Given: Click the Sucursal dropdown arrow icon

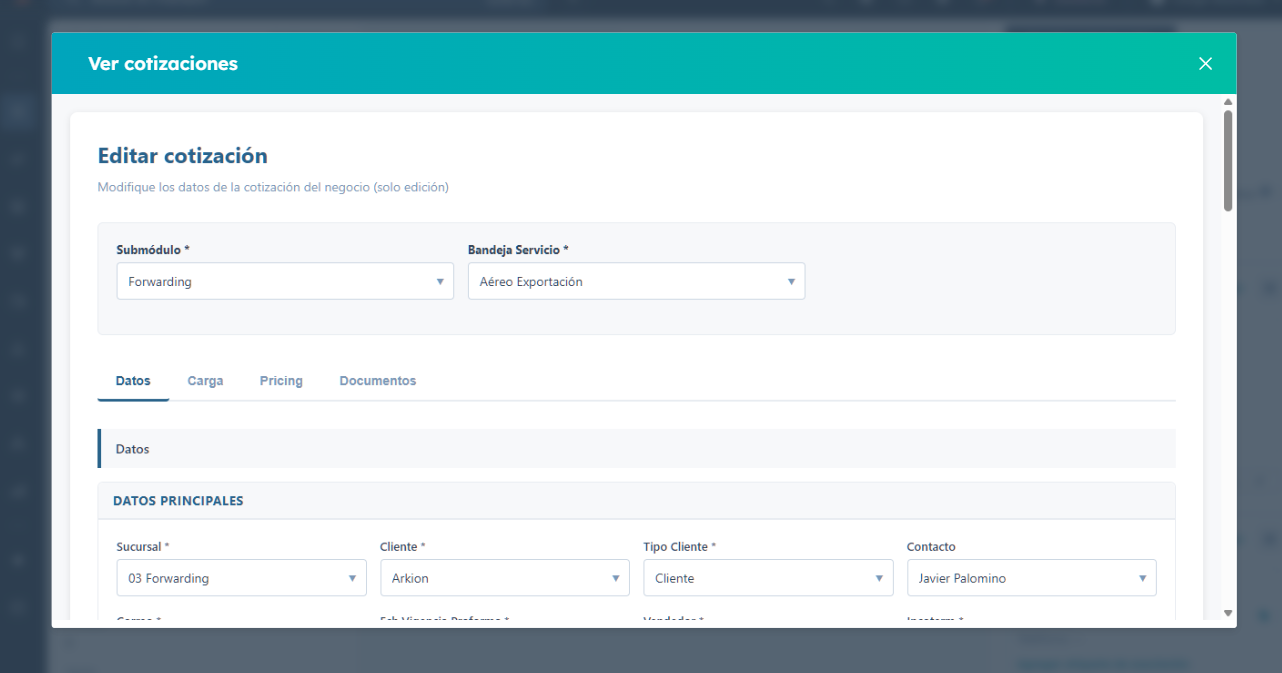Looking at the screenshot, I should (352, 577).
